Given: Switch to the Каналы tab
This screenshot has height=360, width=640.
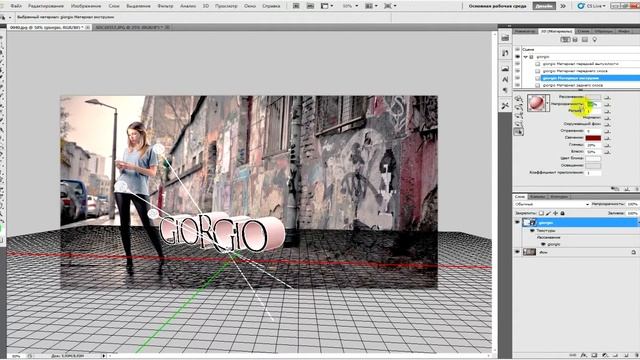Looking at the screenshot, I should tap(537, 197).
